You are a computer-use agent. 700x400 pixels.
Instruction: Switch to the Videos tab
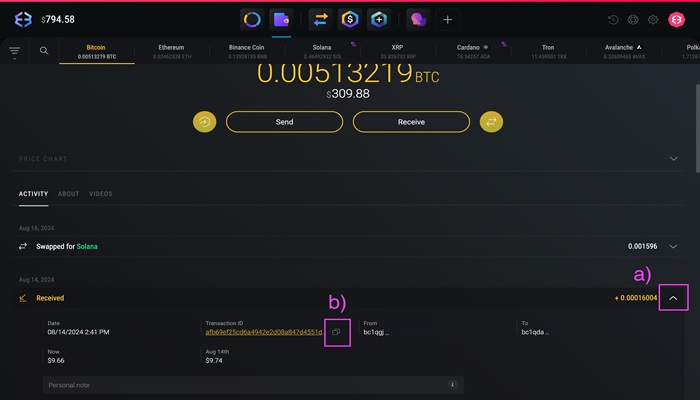pyautogui.click(x=100, y=194)
